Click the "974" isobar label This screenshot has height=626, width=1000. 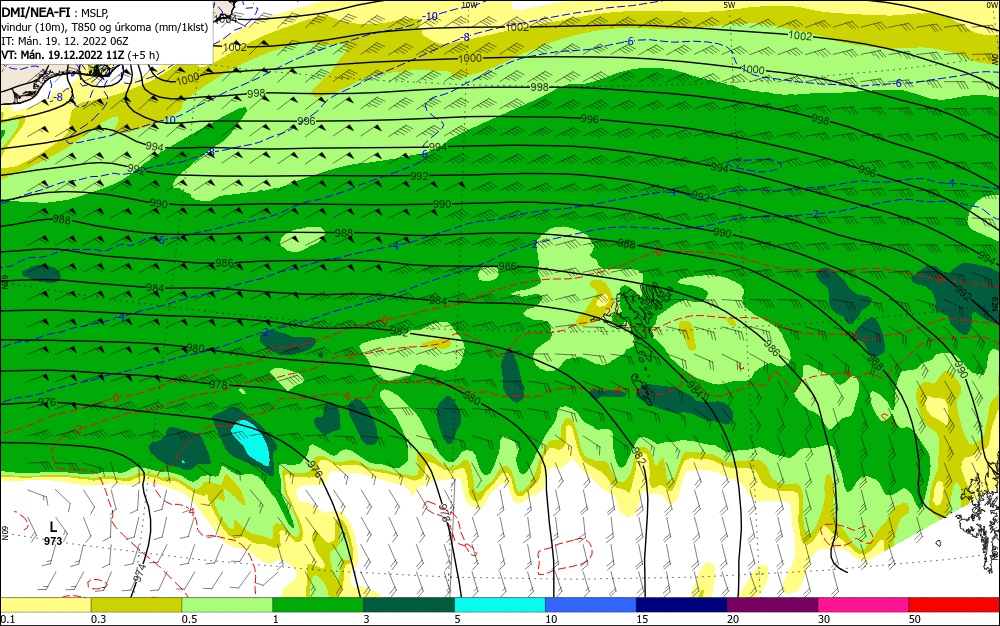pyautogui.click(x=140, y=572)
